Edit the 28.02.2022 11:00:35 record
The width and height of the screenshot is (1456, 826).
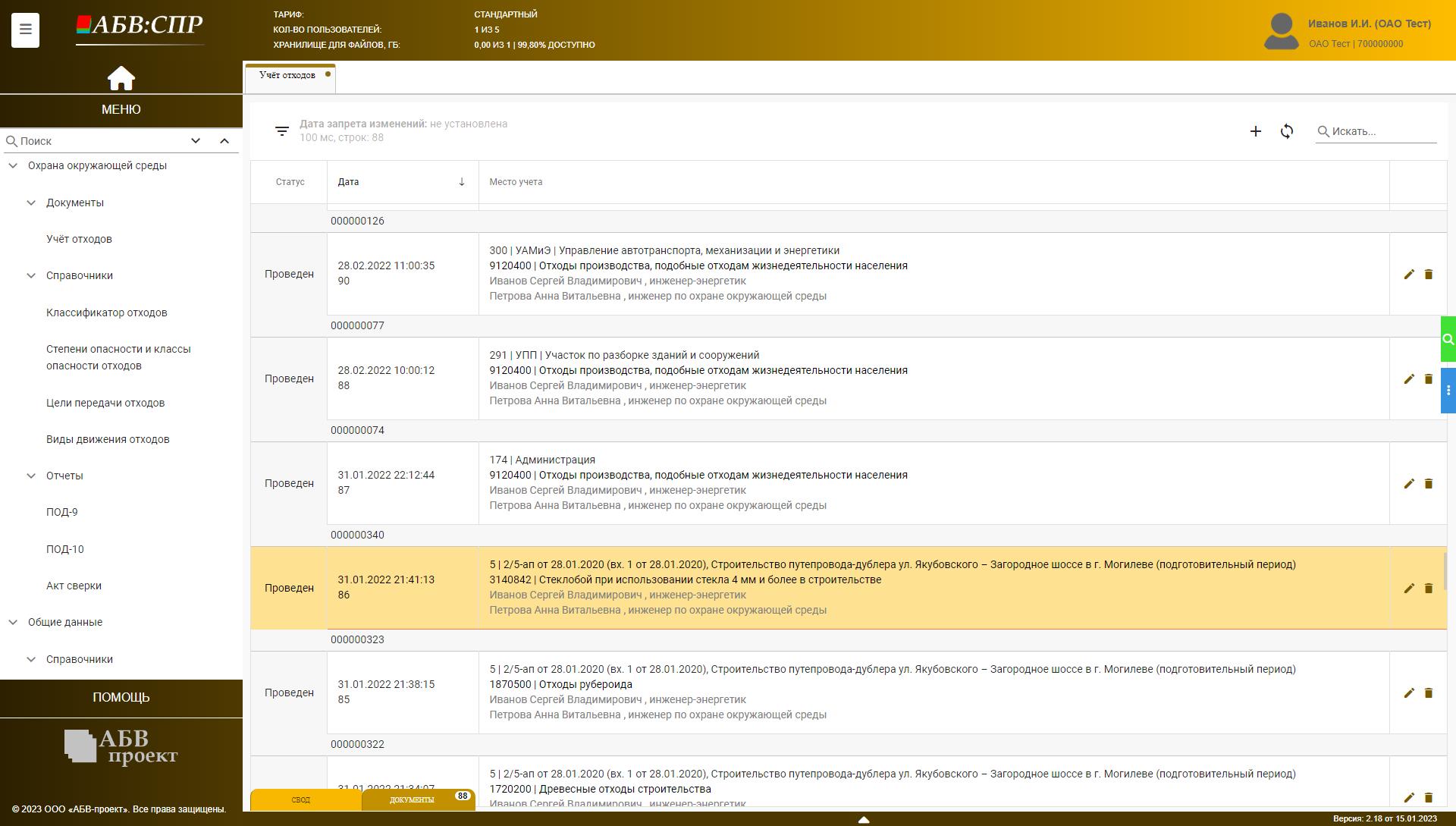[x=1408, y=275]
